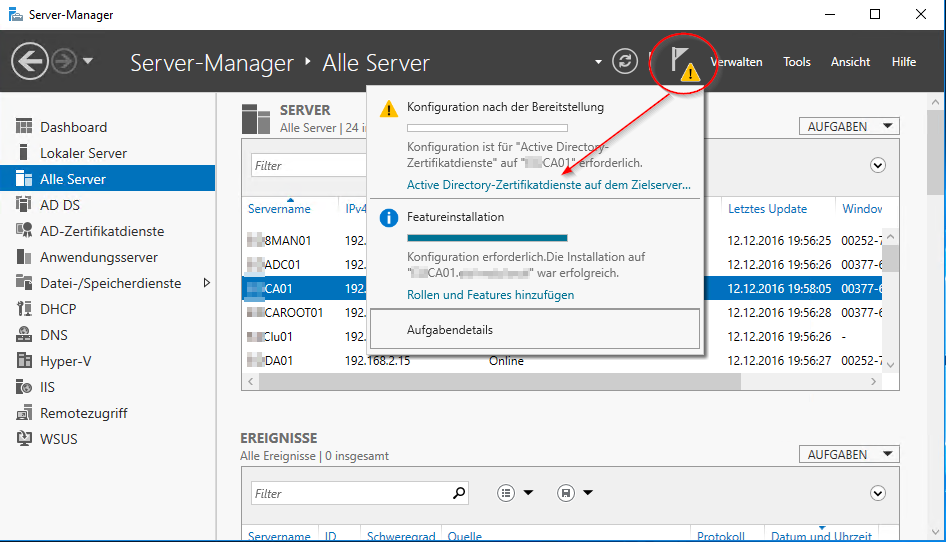Open Datei-/Speicherdienste role icon

[24, 282]
